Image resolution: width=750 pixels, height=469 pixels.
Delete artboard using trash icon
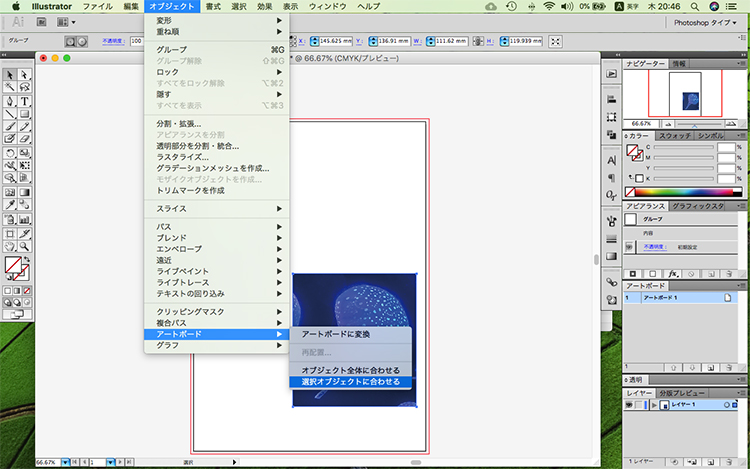tap(729, 367)
